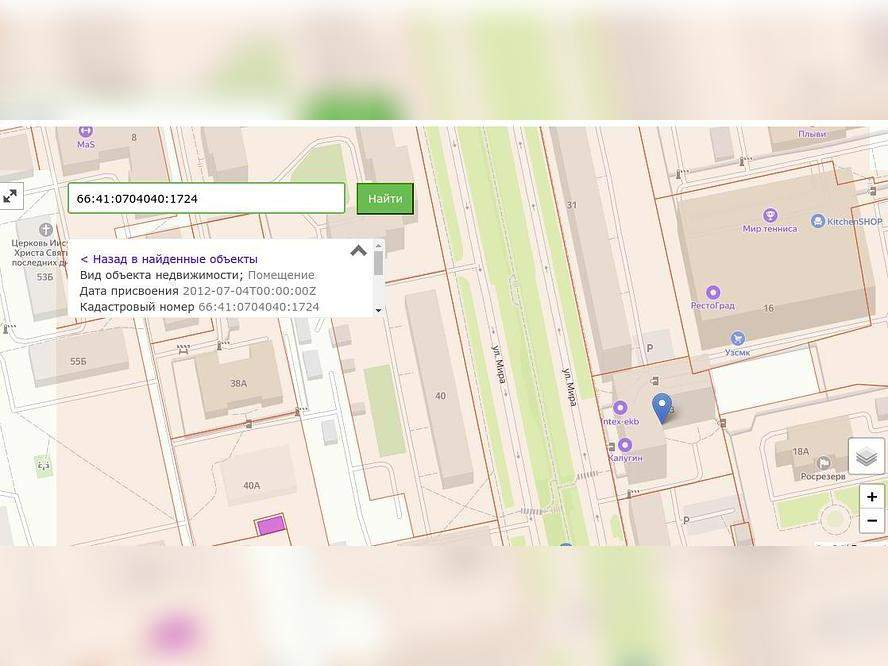
Task: Zoom out with the minus button
Action: (872, 521)
